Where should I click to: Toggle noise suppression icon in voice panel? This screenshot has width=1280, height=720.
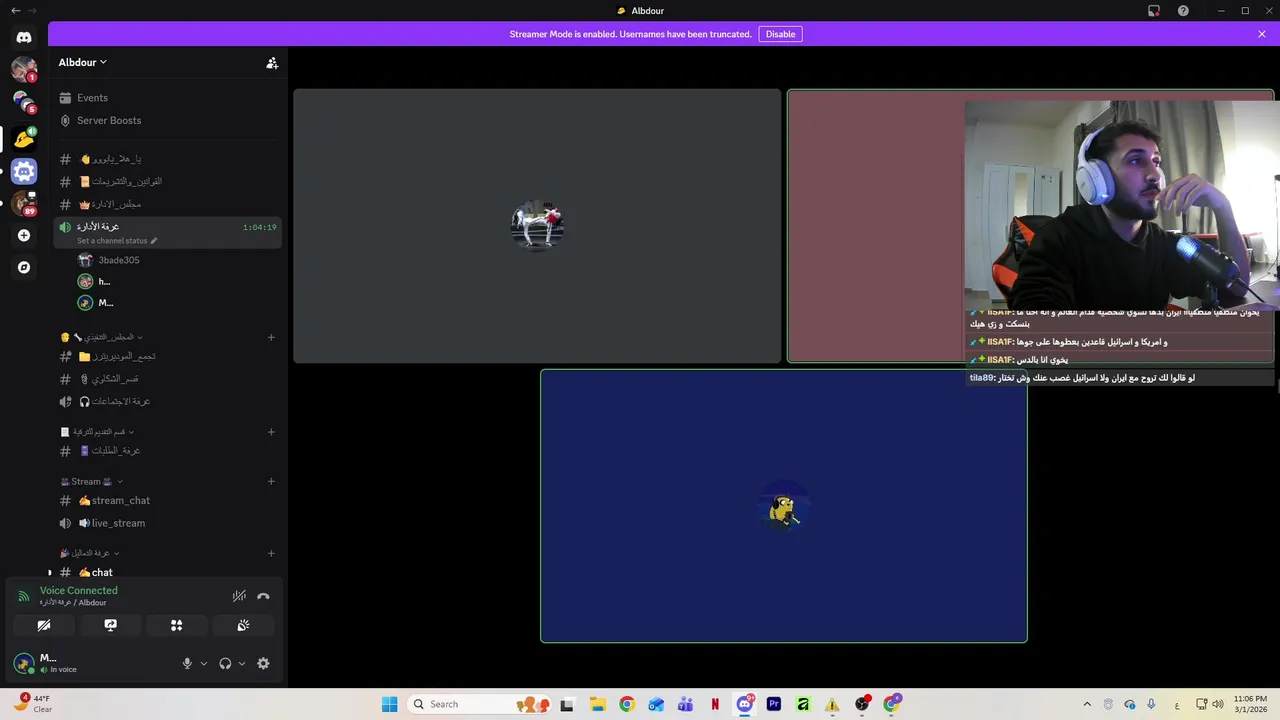coord(239,596)
